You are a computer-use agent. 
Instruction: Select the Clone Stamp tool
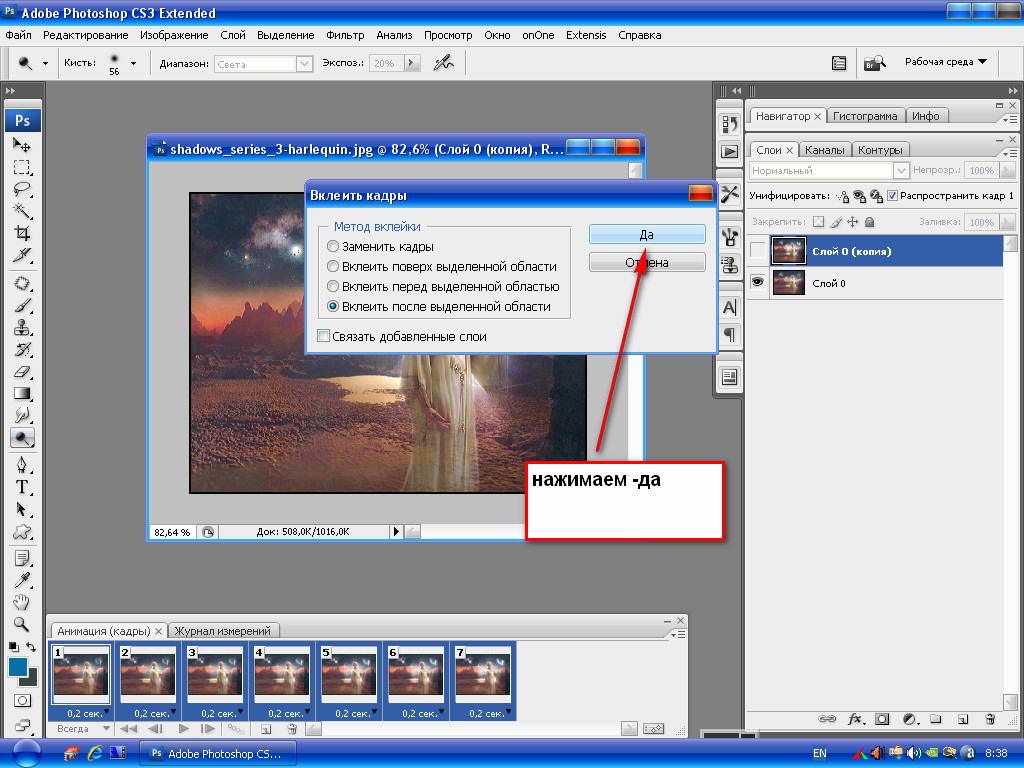22,327
